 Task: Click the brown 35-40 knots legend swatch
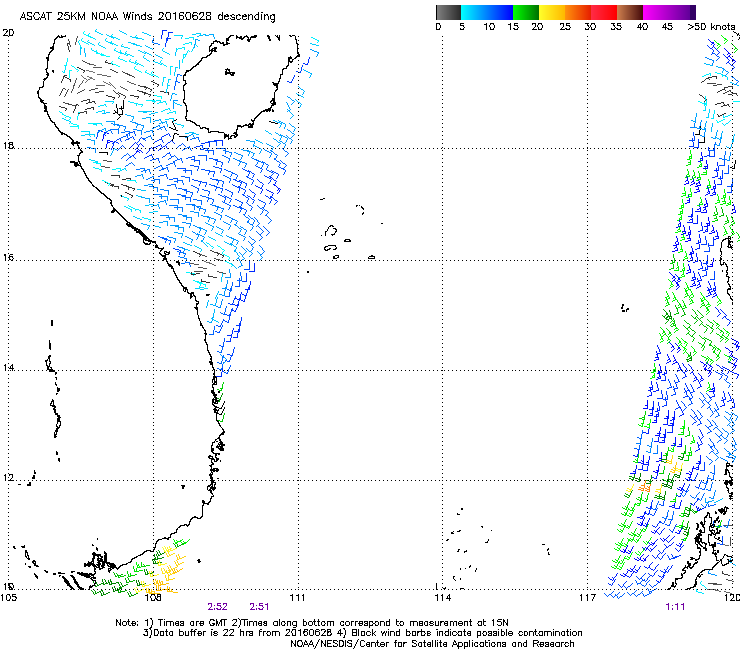(x=630, y=12)
